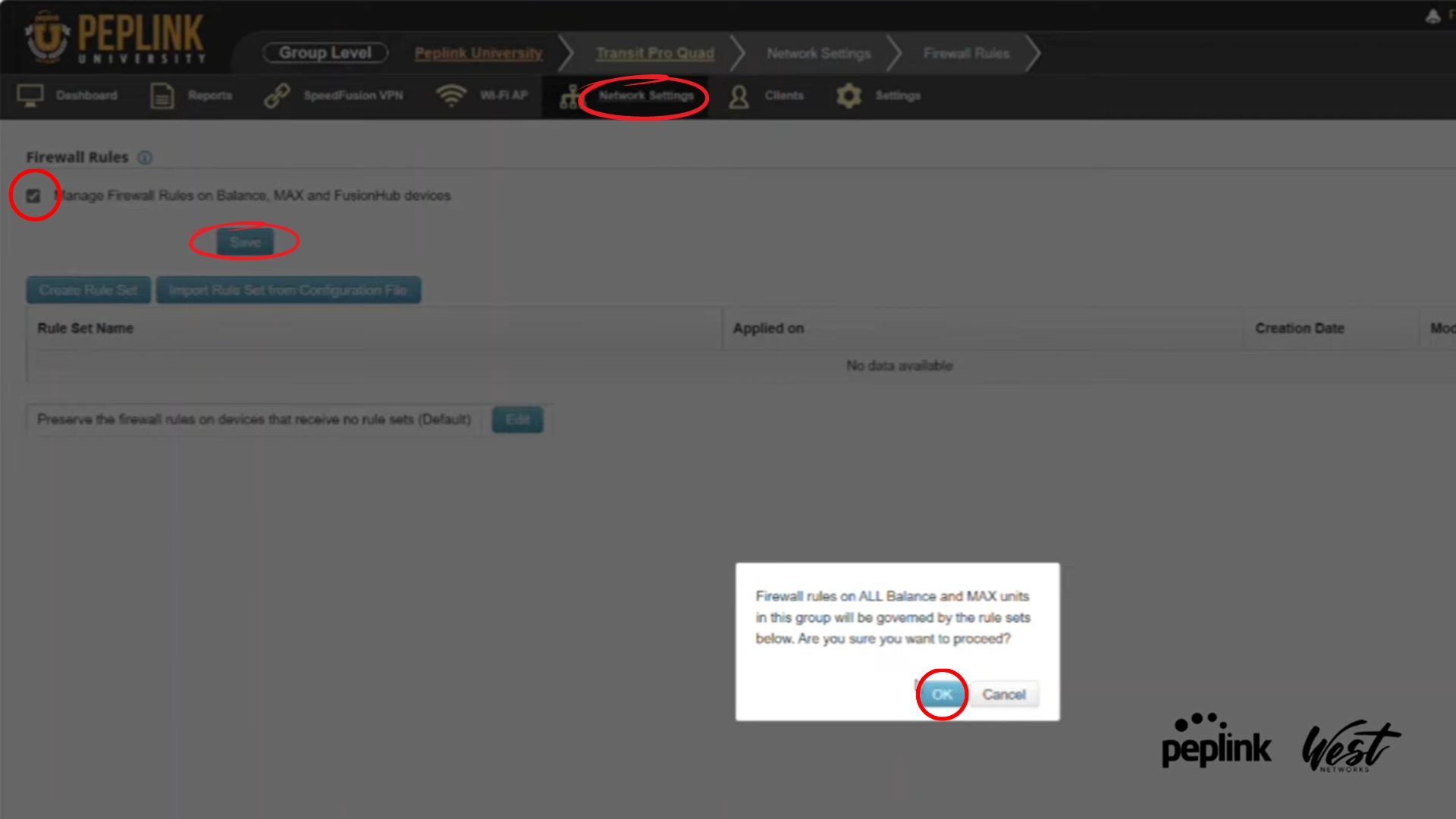The height and width of the screenshot is (819, 1456).
Task: Click the Network Settings topology icon
Action: click(x=569, y=97)
